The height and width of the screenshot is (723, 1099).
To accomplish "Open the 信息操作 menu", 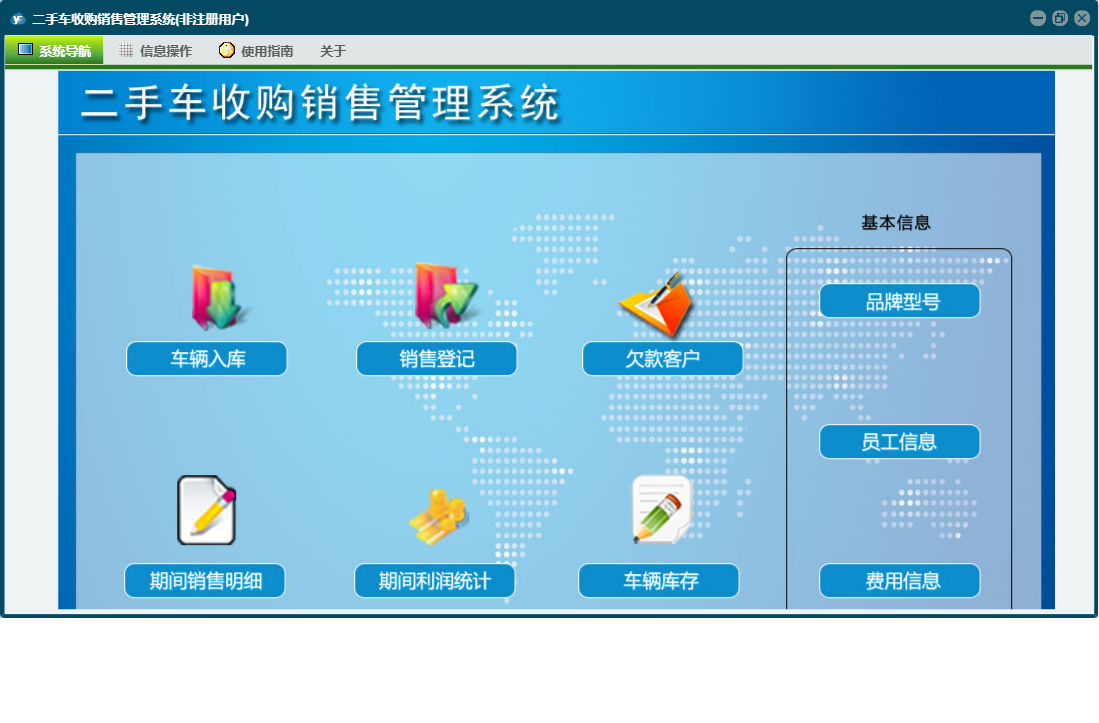I will pos(156,50).
